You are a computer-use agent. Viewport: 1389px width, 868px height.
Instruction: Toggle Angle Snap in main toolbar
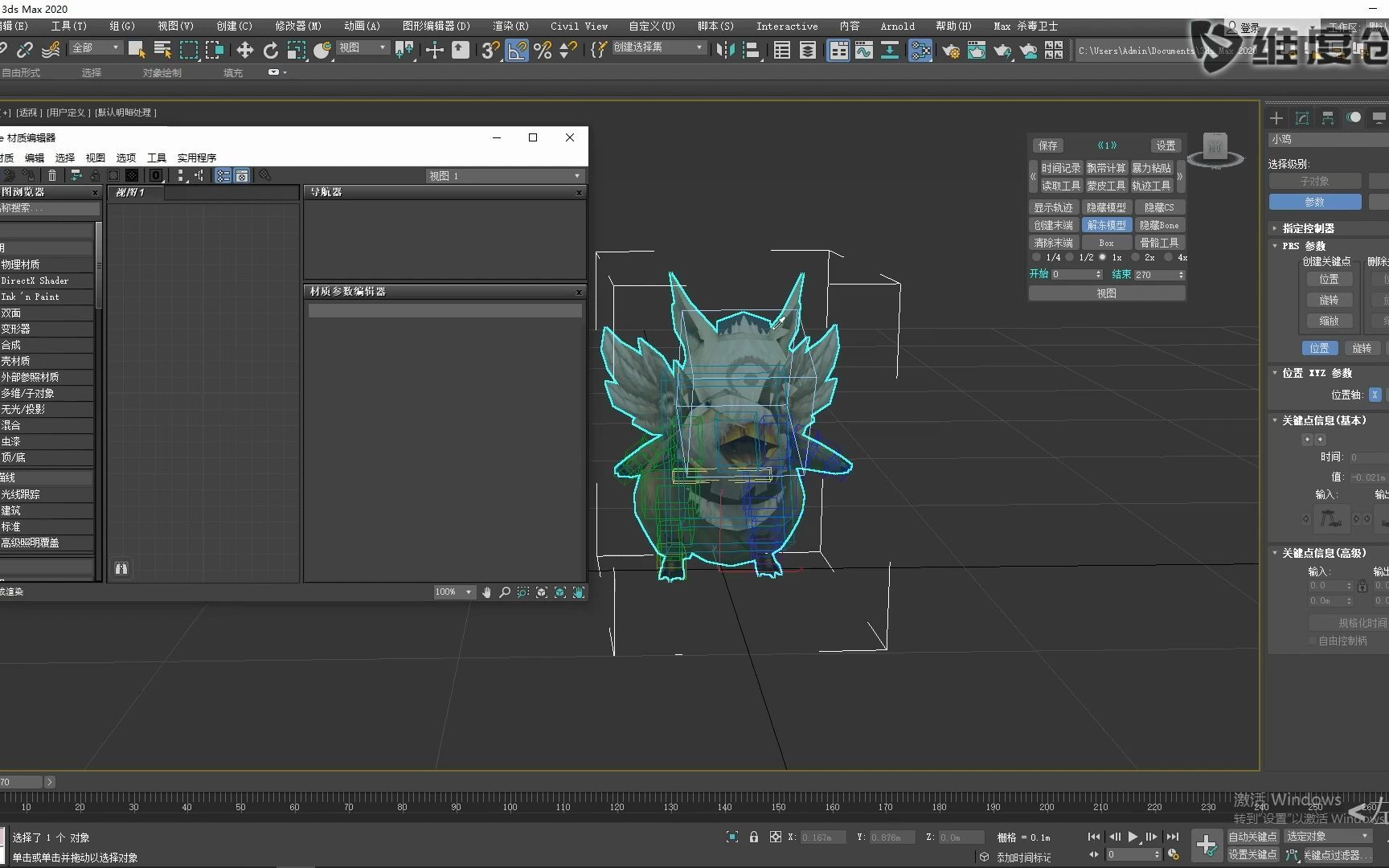coord(517,50)
